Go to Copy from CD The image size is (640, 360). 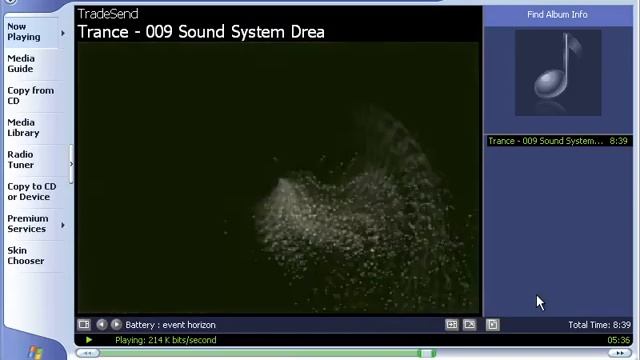point(31,96)
